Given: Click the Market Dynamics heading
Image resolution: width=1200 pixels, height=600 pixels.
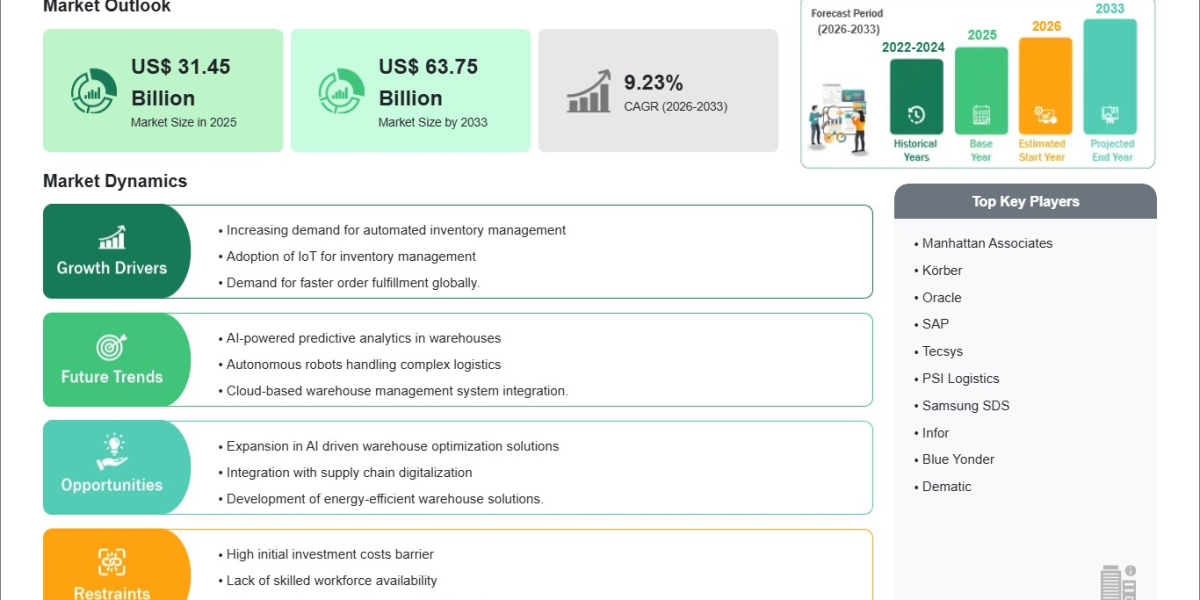Looking at the screenshot, I should coord(115,181).
